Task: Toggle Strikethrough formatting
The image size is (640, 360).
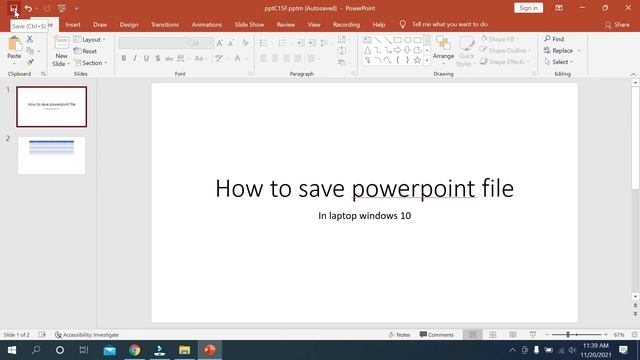Action: (169, 58)
